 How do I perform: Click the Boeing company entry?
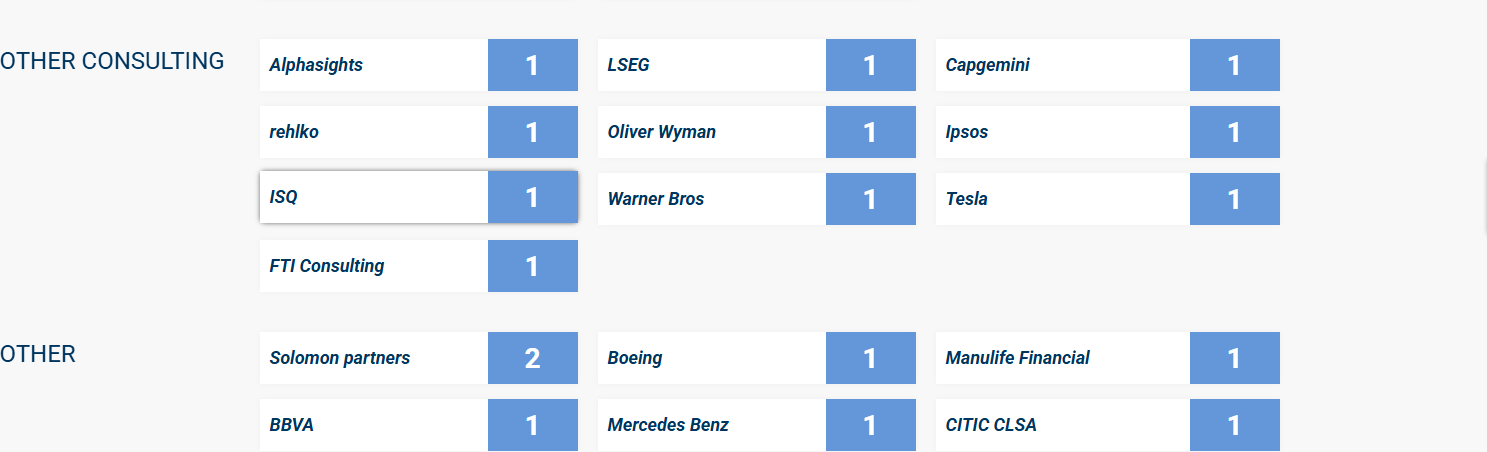pos(712,358)
